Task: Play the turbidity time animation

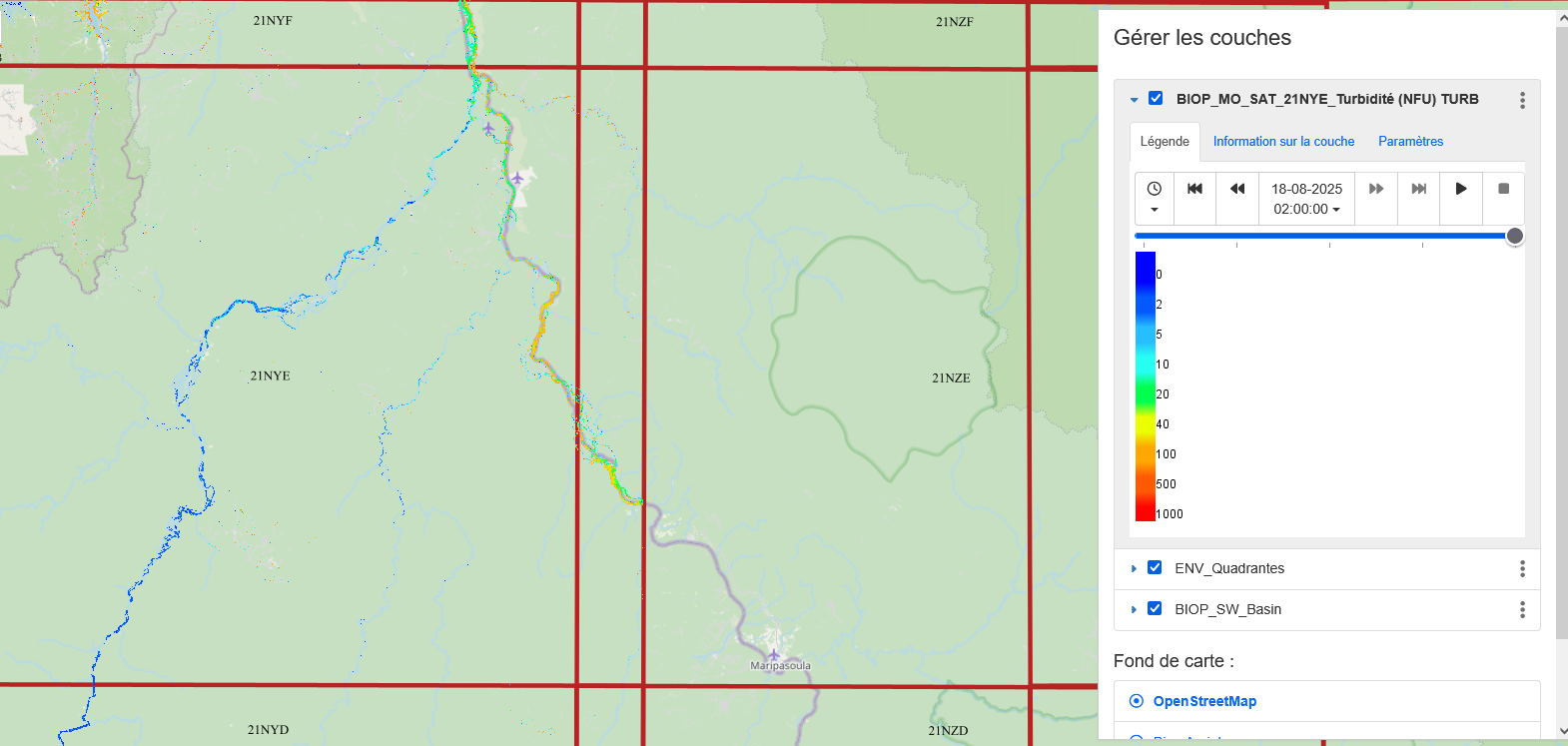Action: tap(1461, 189)
